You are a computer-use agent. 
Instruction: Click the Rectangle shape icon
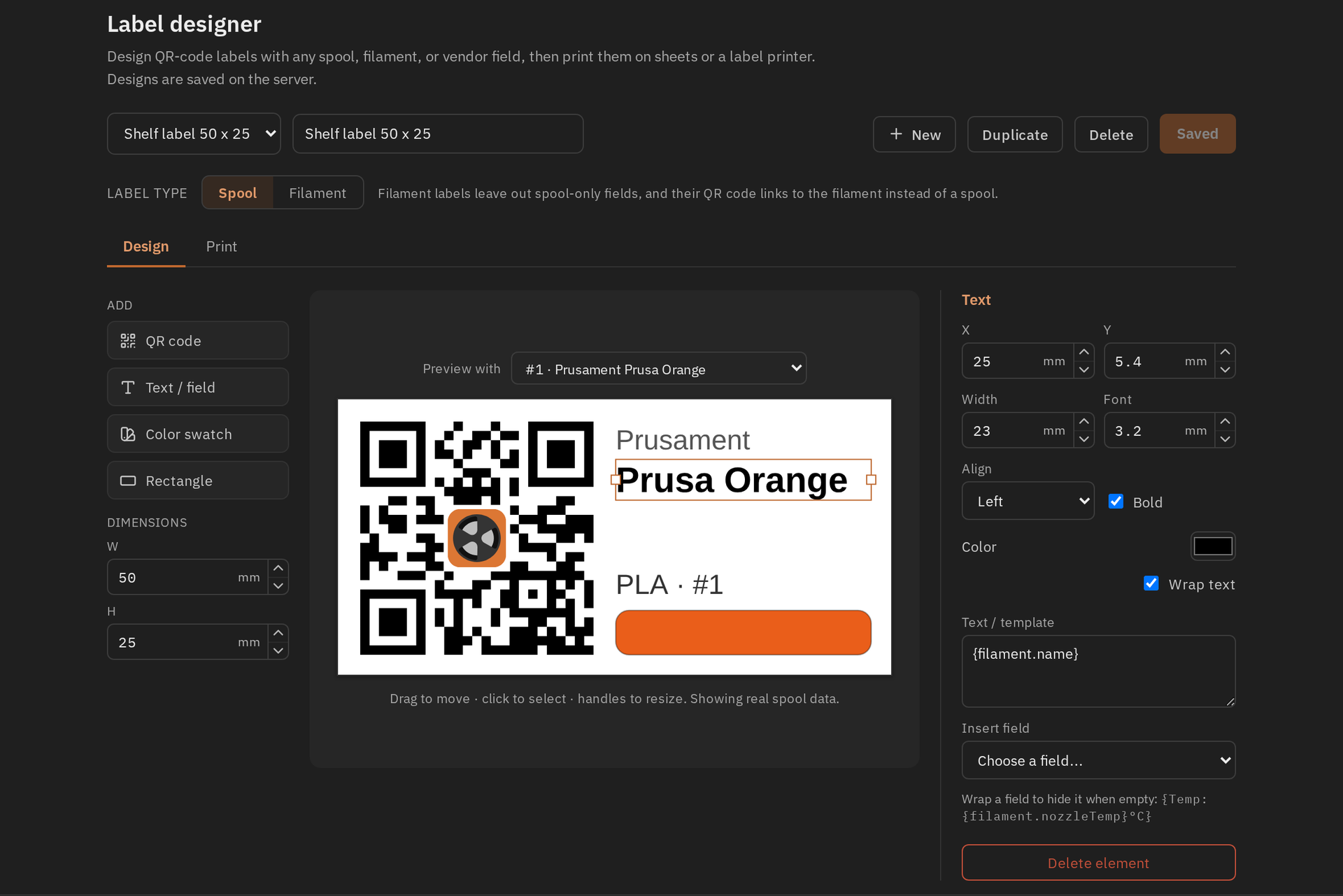coord(128,481)
